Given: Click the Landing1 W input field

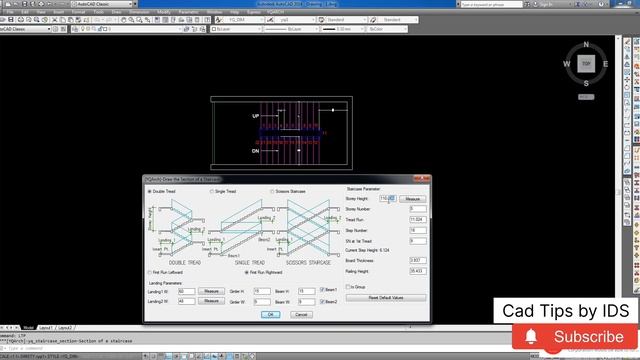Looking at the screenshot, I should coord(187,291).
